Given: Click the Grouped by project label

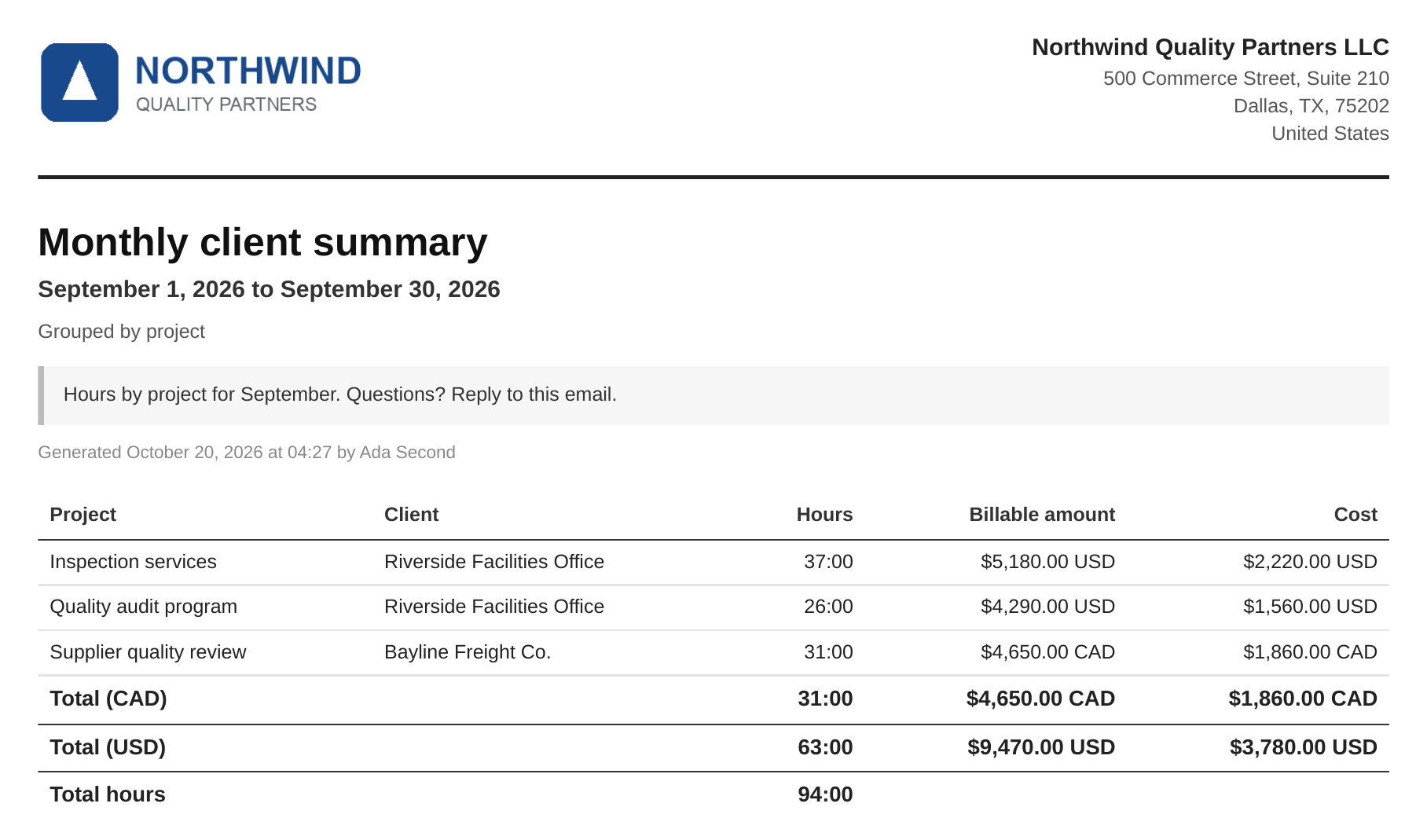Looking at the screenshot, I should (122, 332).
